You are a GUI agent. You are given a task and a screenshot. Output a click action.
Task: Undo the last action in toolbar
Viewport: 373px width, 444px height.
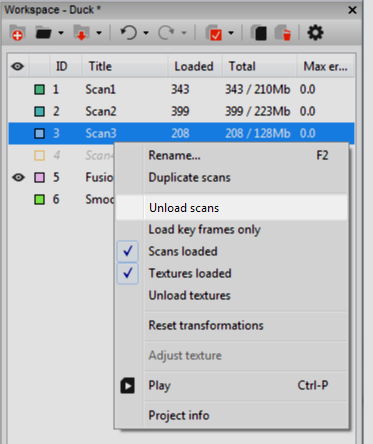tap(128, 33)
